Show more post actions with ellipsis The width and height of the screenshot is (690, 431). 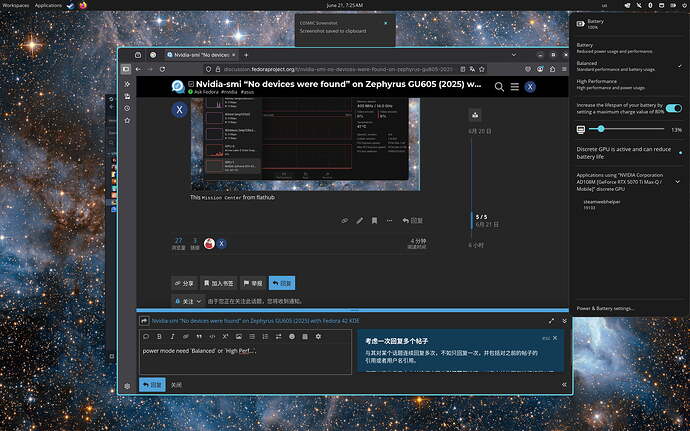[x=389, y=221]
